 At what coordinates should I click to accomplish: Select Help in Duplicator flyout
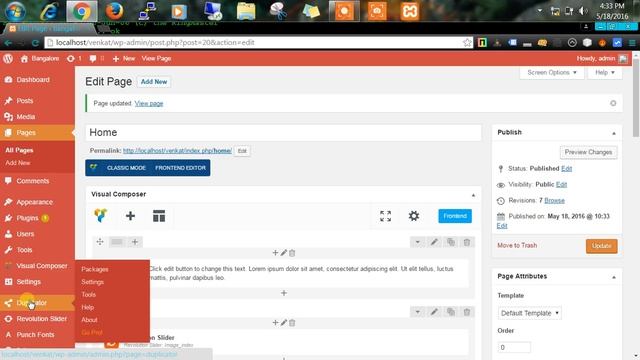click(88, 307)
